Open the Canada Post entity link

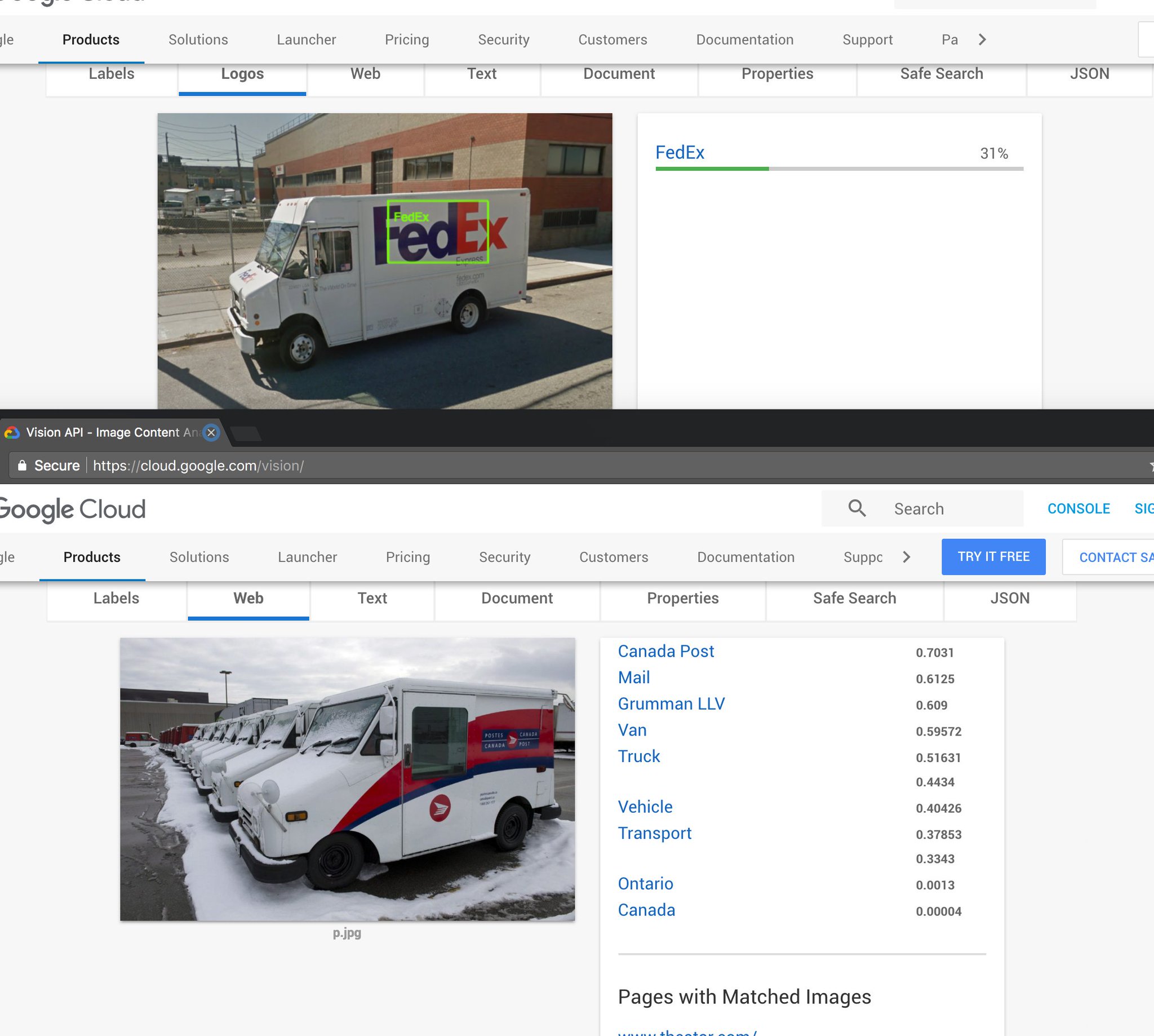tap(666, 651)
